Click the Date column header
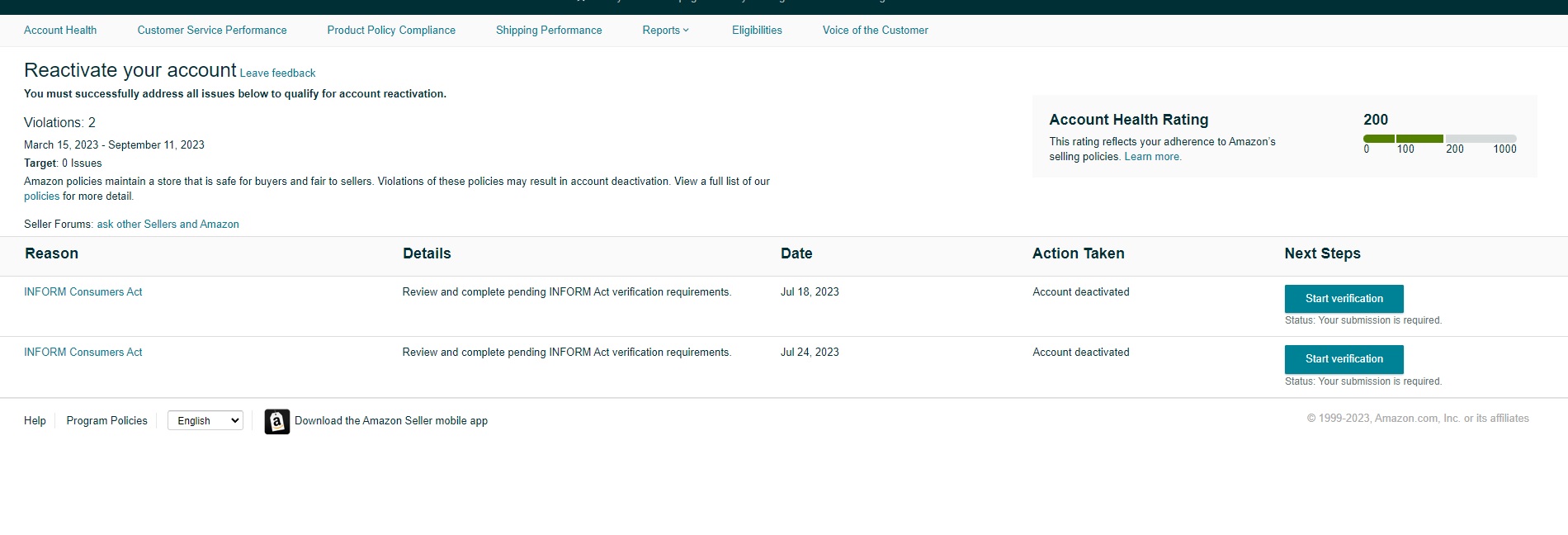This screenshot has width=1568, height=535. click(796, 254)
